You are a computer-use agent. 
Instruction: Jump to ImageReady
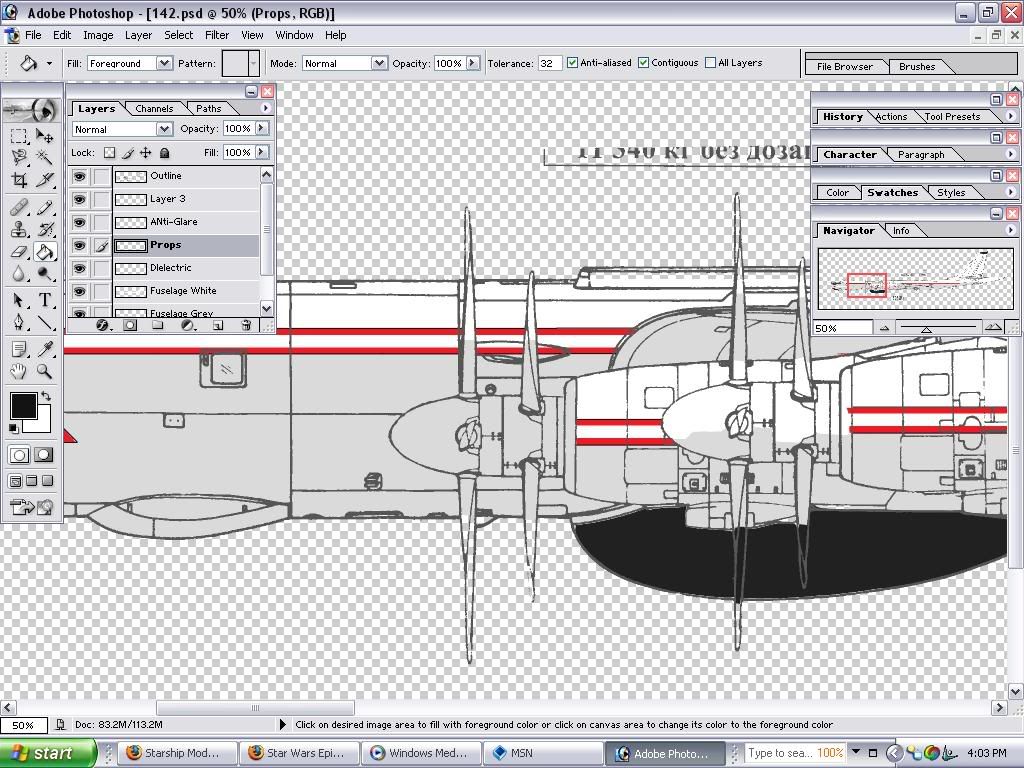pyautogui.click(x=31, y=507)
